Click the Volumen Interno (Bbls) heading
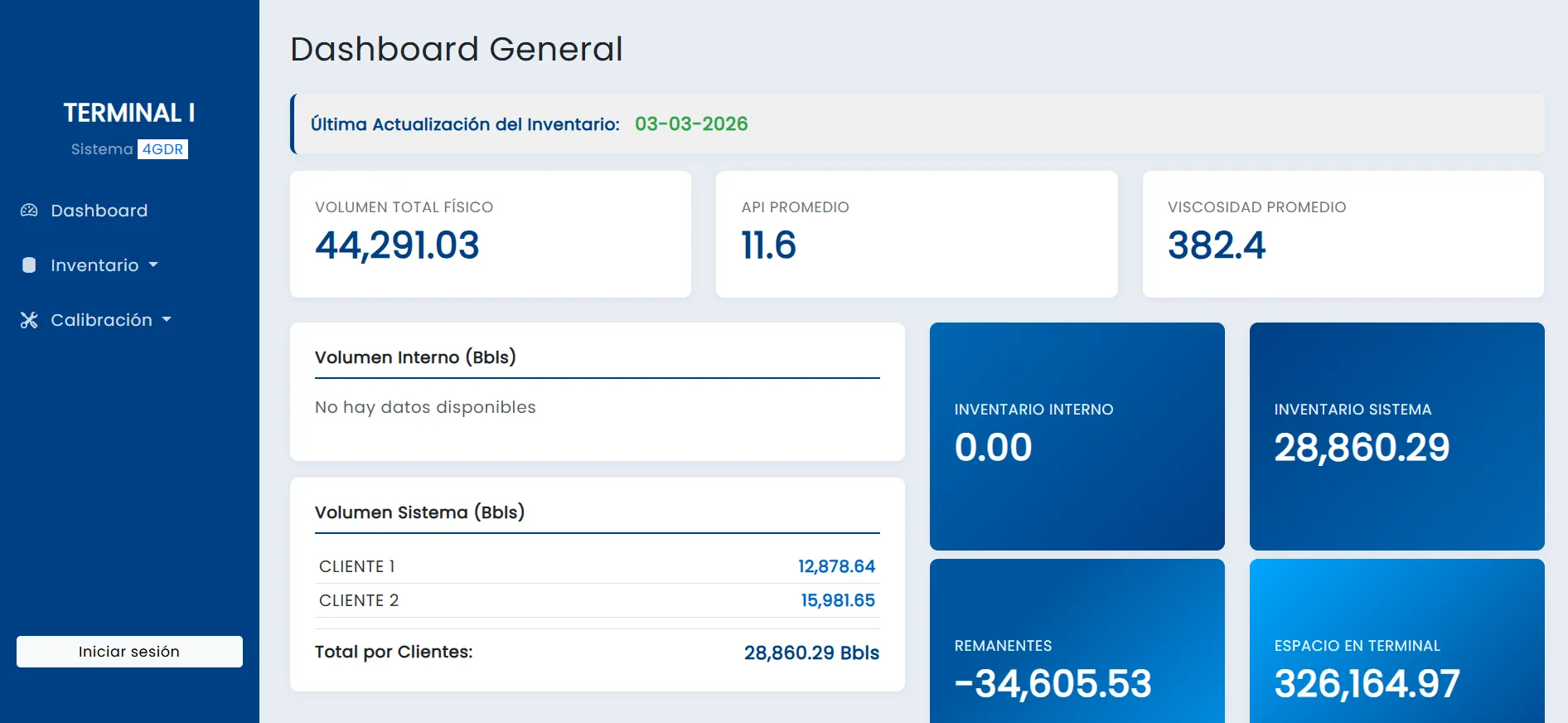 click(415, 357)
